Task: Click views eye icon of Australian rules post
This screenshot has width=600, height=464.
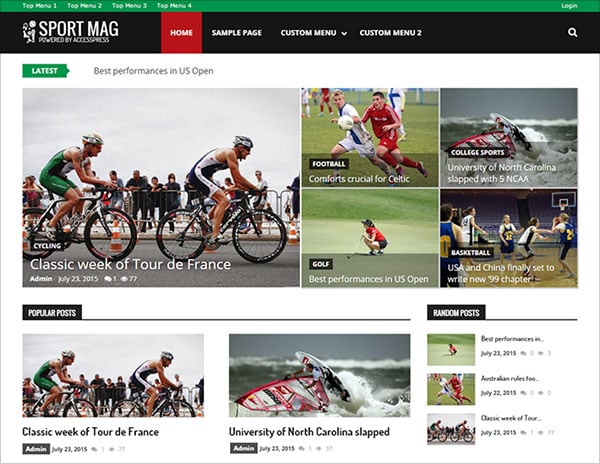Action: click(541, 393)
